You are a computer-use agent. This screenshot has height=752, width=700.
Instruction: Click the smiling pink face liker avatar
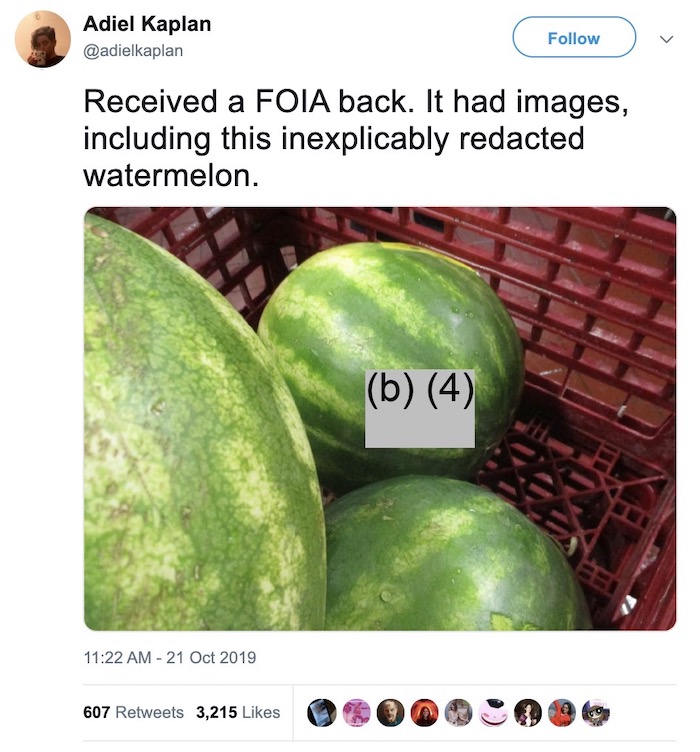pyautogui.click(x=493, y=713)
